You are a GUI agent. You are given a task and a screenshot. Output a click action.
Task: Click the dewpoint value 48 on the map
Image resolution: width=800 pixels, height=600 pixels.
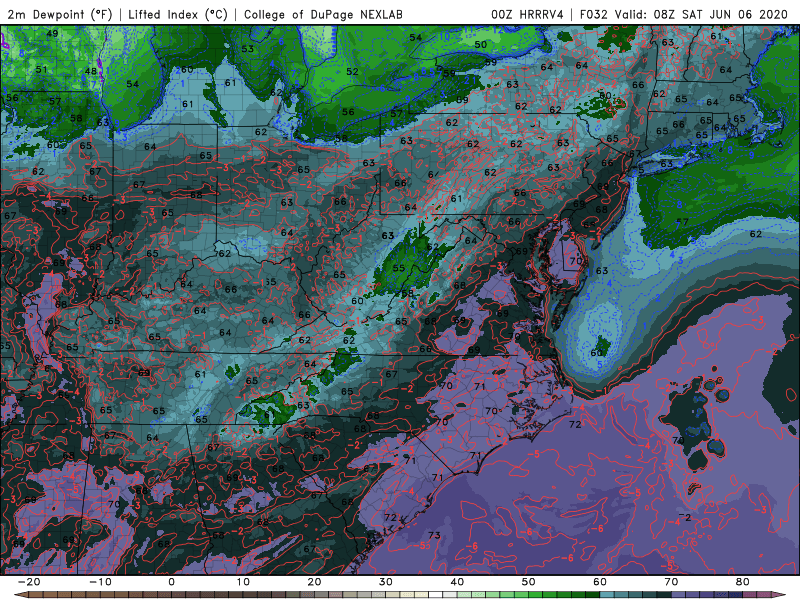tap(91, 71)
